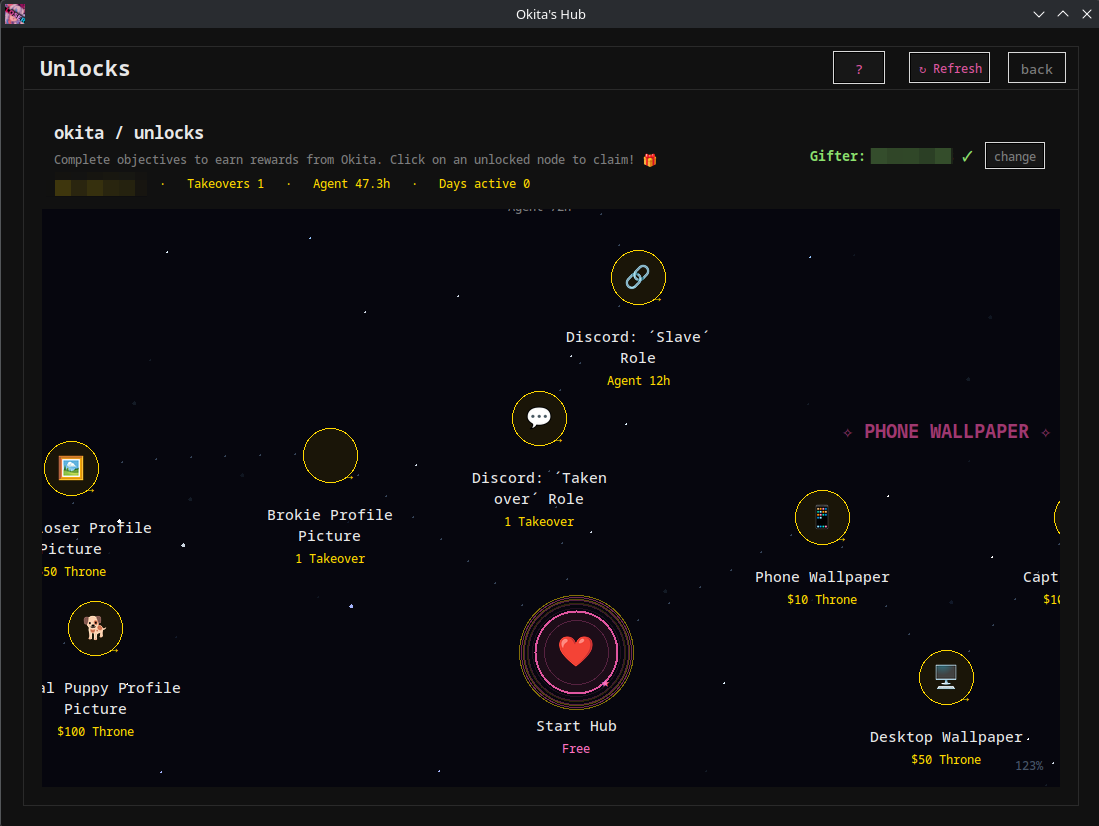This screenshot has height=826, width=1099.
Task: Click the '$50 Throne' Desktop Wallpaper price
Action: (x=946, y=759)
